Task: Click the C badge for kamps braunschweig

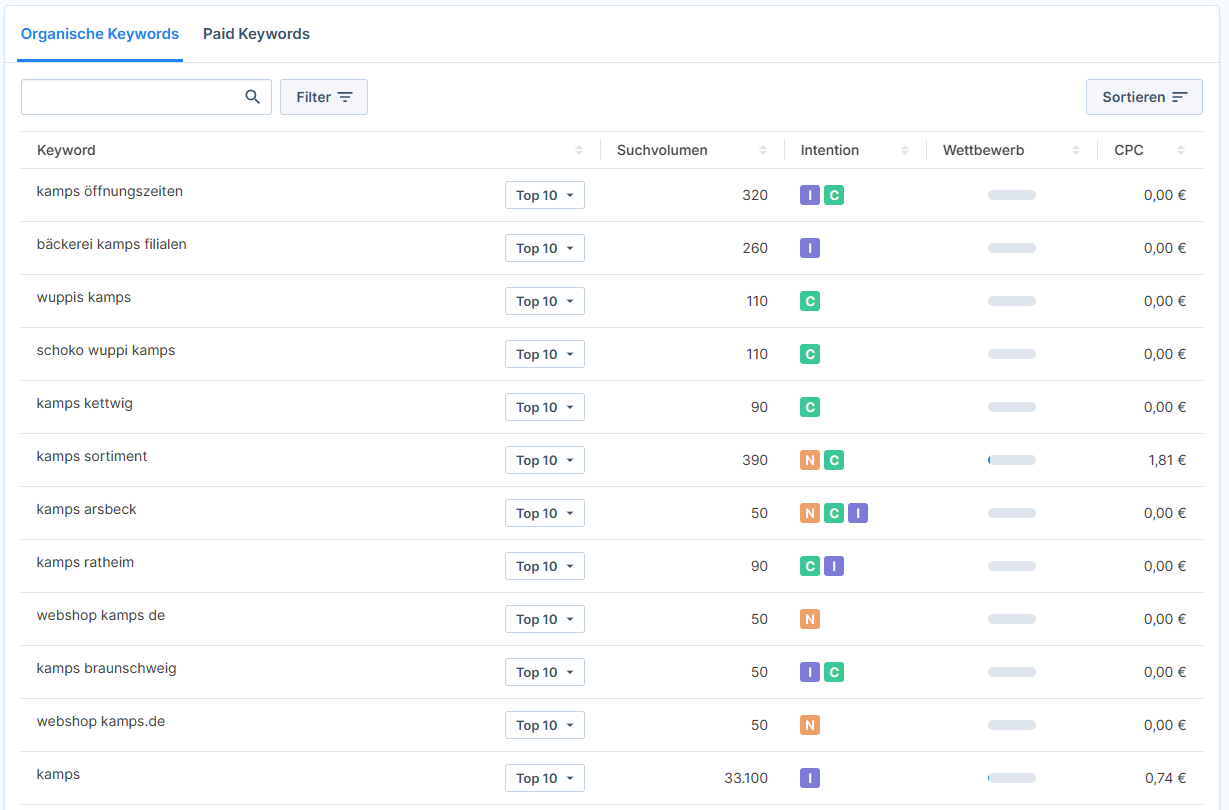Action: point(834,672)
